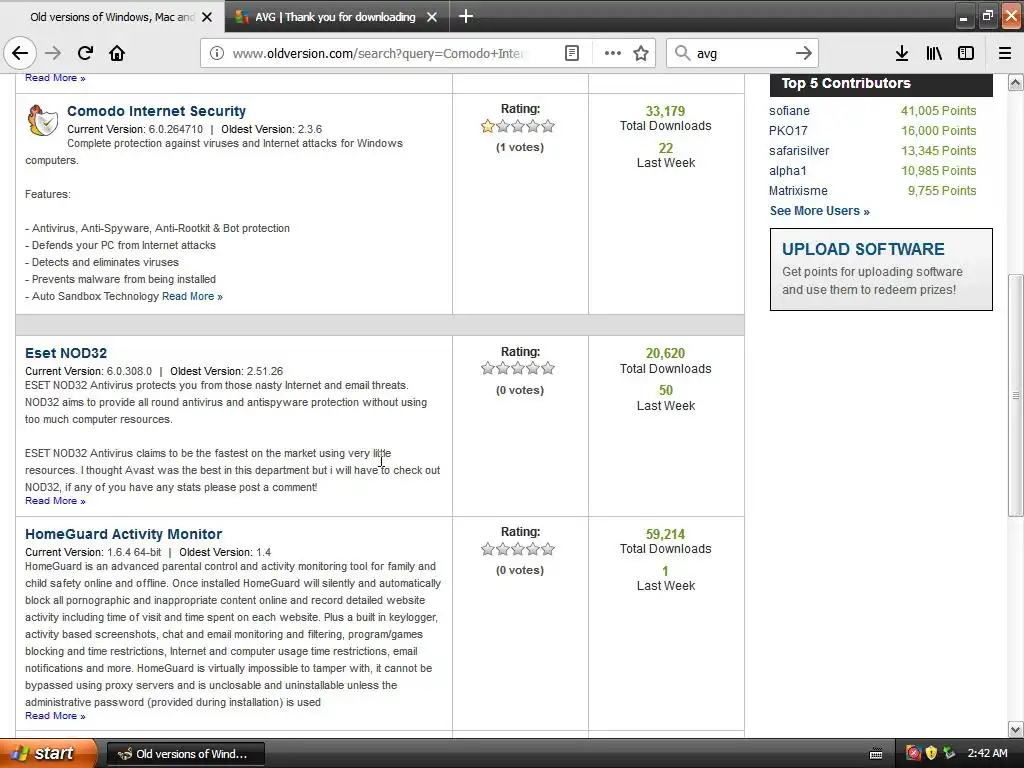Image resolution: width=1024 pixels, height=768 pixels.
Task: Click the Read More link at page top
Action: point(56,78)
